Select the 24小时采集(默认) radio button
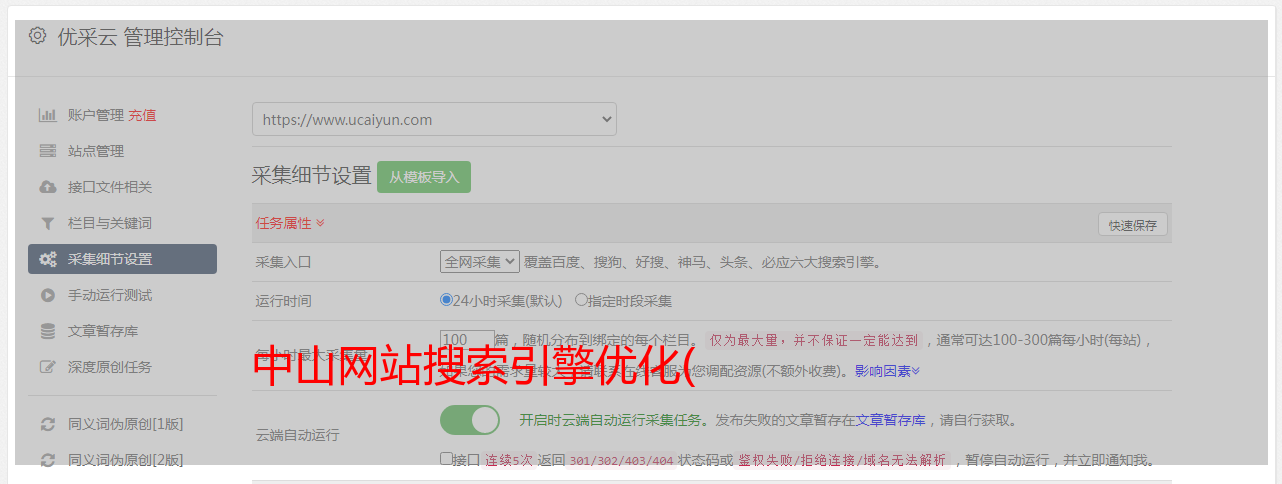Viewport: 1282px width, 484px height. pyautogui.click(x=446, y=299)
